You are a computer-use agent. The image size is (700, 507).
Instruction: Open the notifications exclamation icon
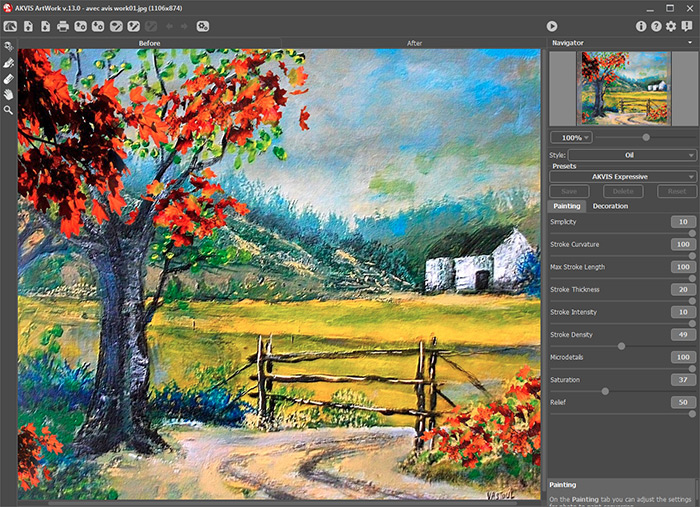pyautogui.click(x=687, y=26)
